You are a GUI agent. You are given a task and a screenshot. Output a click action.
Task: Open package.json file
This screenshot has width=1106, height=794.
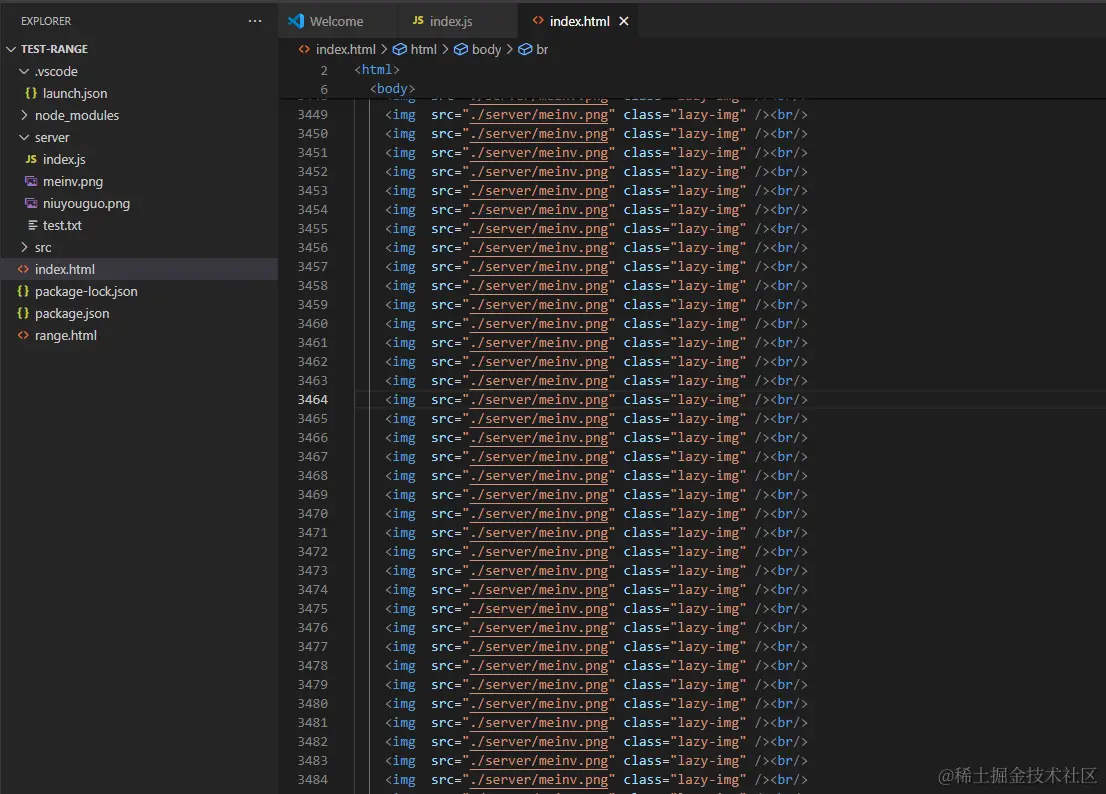pos(72,313)
